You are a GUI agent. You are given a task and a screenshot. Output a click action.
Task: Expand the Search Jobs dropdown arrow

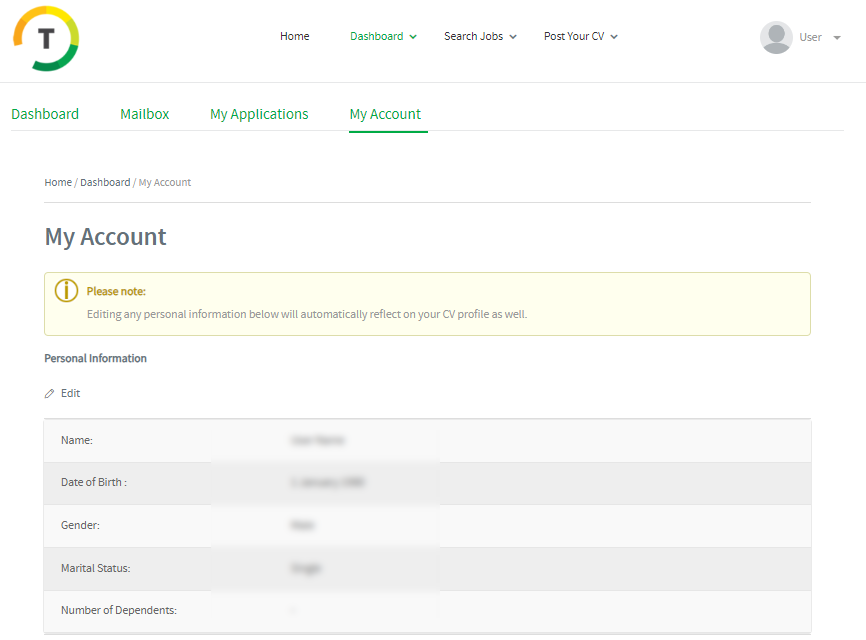[513, 37]
